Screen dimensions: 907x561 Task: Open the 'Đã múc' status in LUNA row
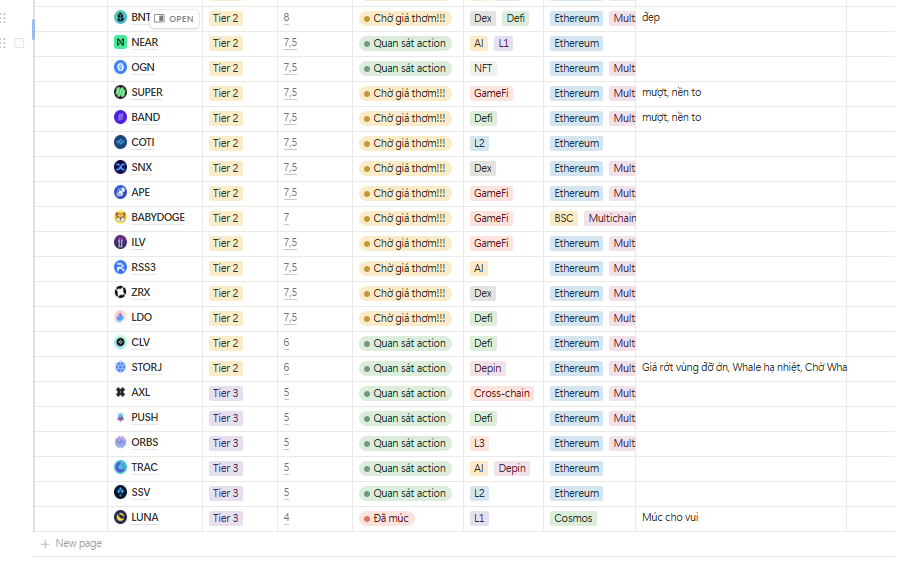386,518
